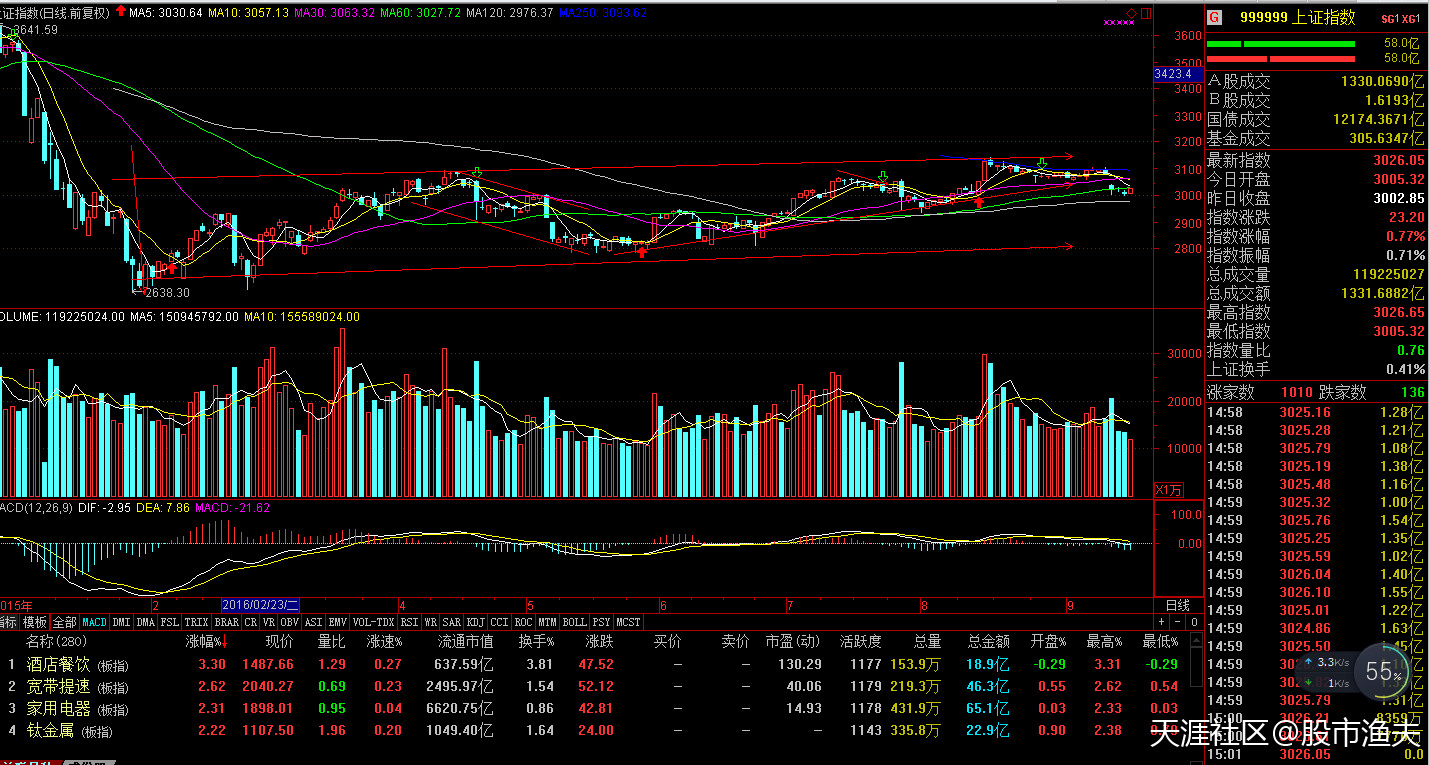Open the 日线 period selector
This screenshot has width=1429, height=765.
tap(1178, 605)
